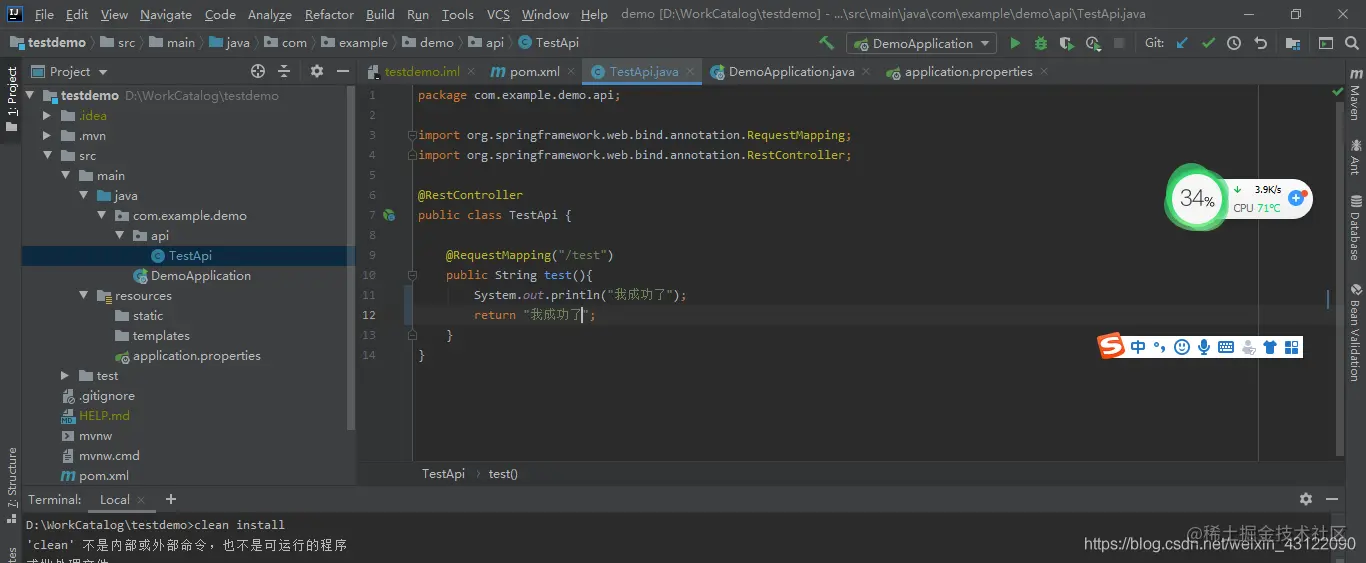Click the Sogou emoji smiley icon
1366x563 pixels.
[1182, 347]
